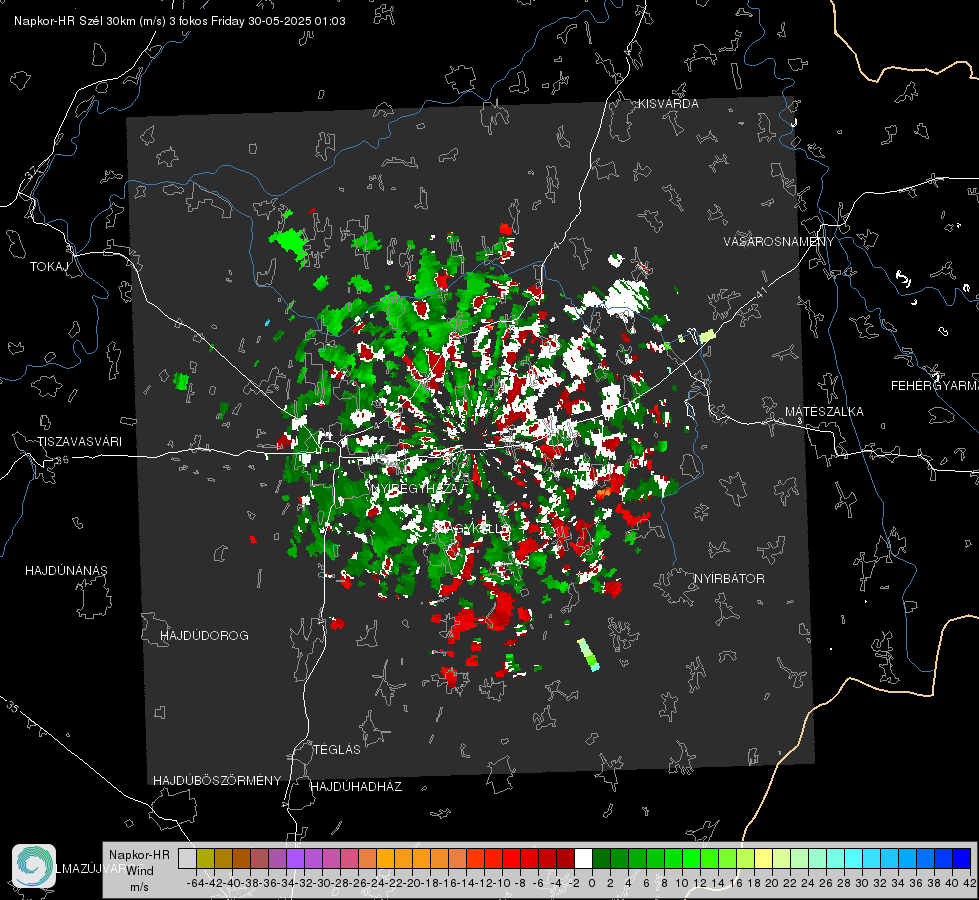979x900 pixels.
Task: Click the m/s unit label in the legend
Action: point(139,887)
